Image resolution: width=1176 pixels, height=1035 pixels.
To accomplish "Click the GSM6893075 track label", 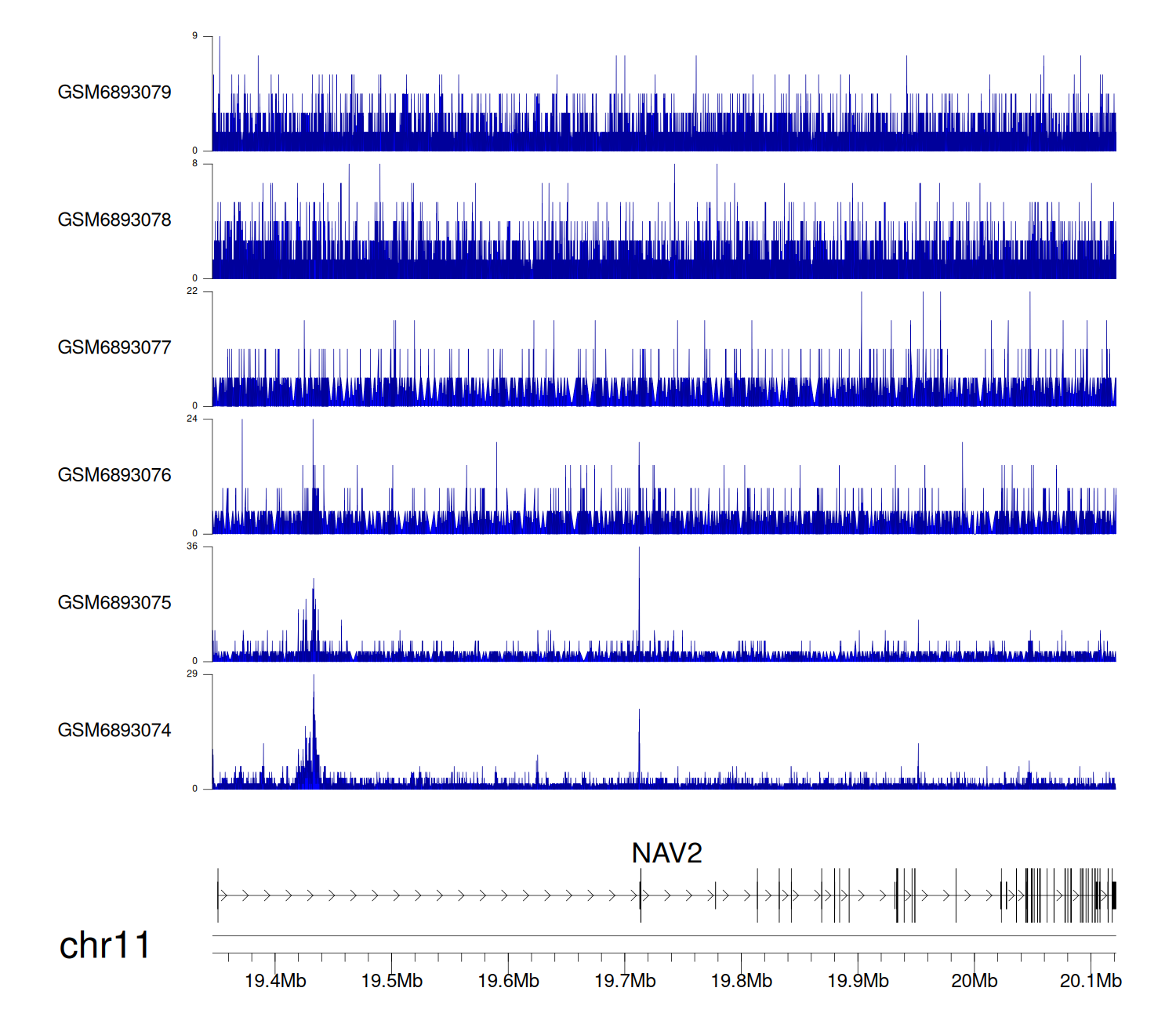I will point(114,603).
